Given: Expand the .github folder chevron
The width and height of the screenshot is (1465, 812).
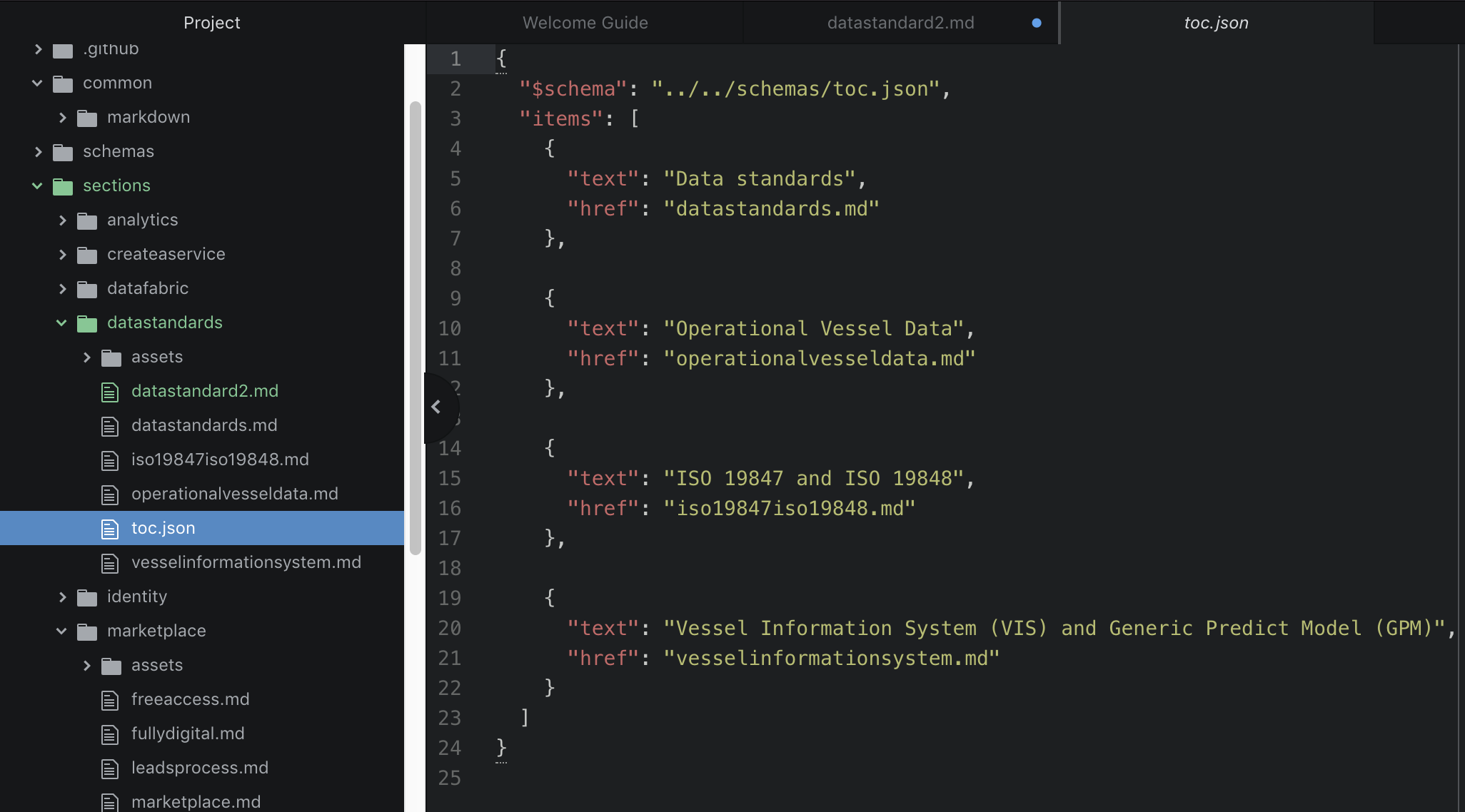Looking at the screenshot, I should 38,49.
